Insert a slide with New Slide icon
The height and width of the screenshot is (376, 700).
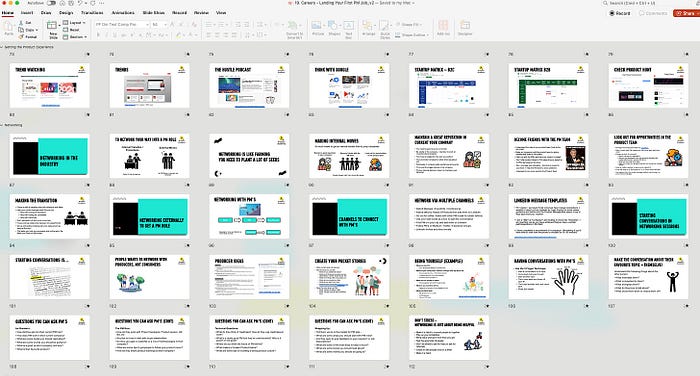pyautogui.click(x=52, y=25)
